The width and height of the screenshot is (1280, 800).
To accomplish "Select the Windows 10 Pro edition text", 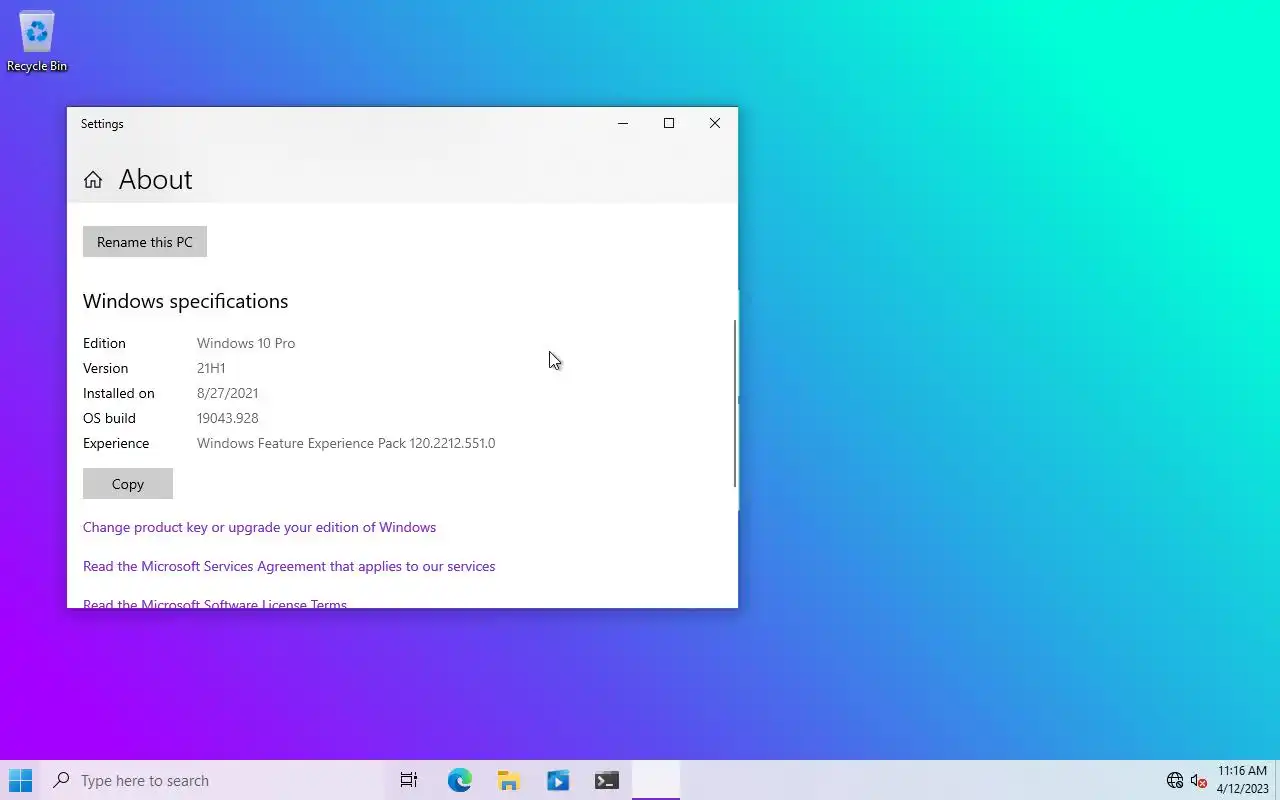I will [x=246, y=343].
